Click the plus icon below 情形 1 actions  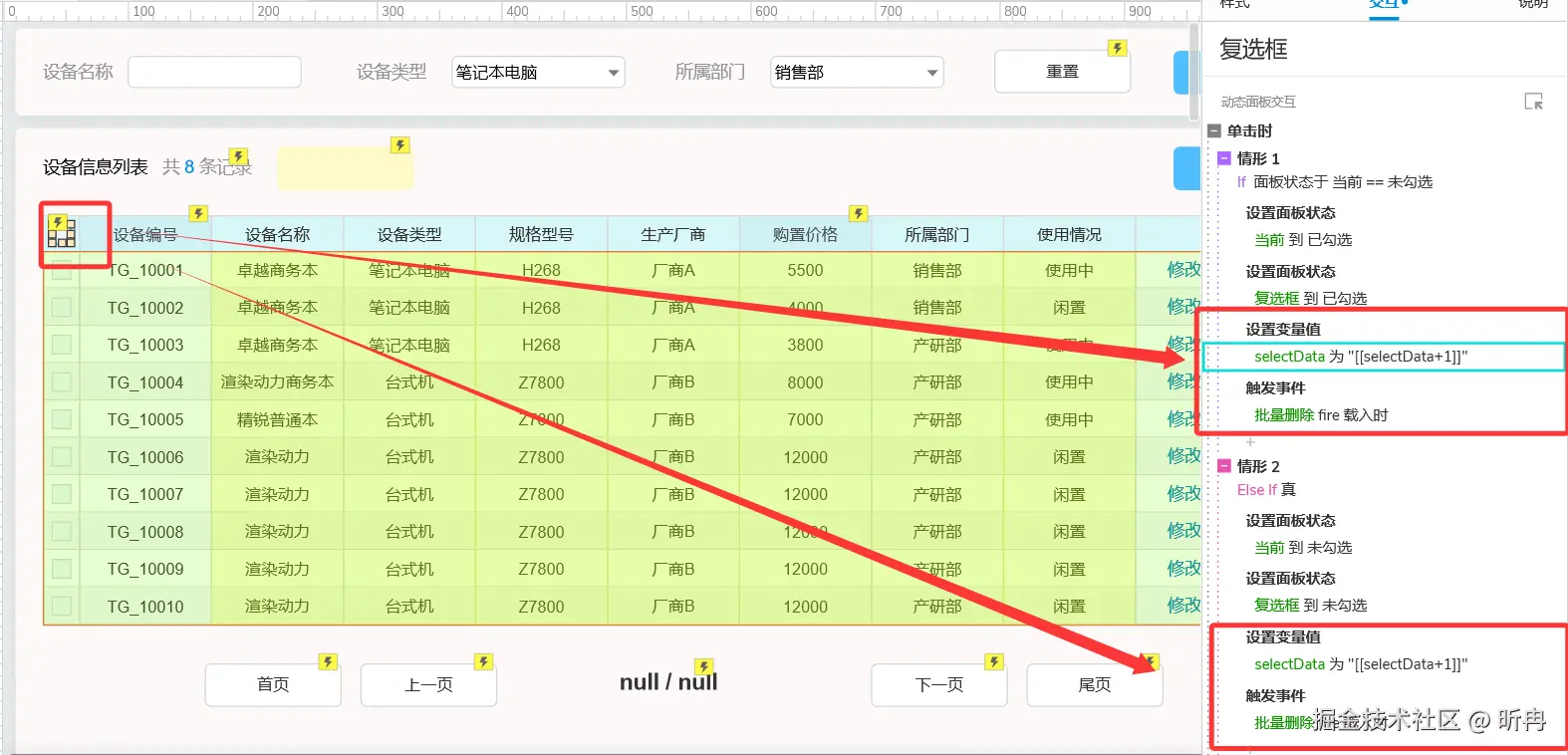click(1250, 441)
